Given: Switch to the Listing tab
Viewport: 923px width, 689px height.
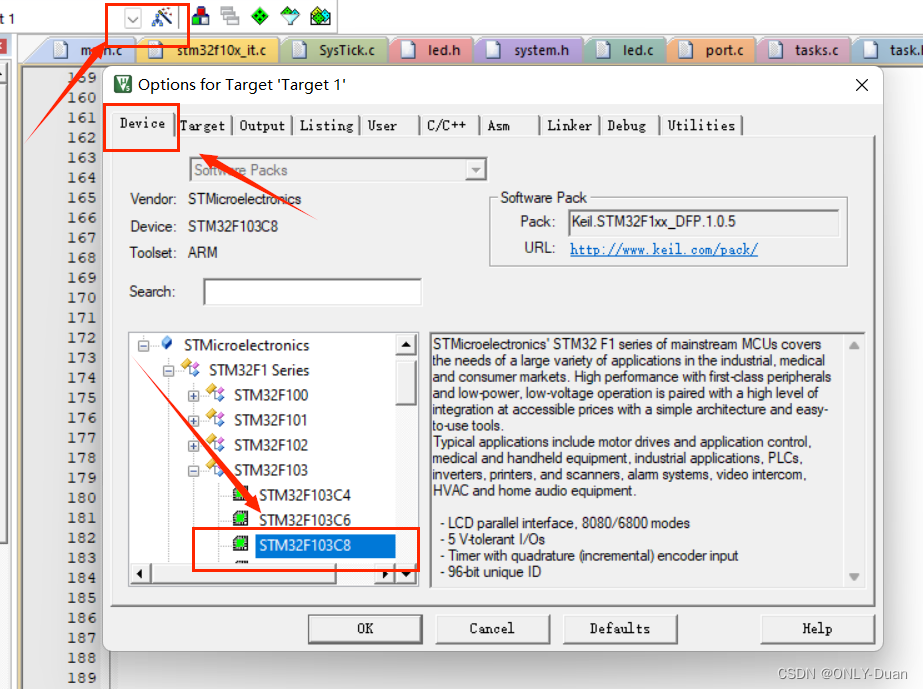Looking at the screenshot, I should 327,126.
